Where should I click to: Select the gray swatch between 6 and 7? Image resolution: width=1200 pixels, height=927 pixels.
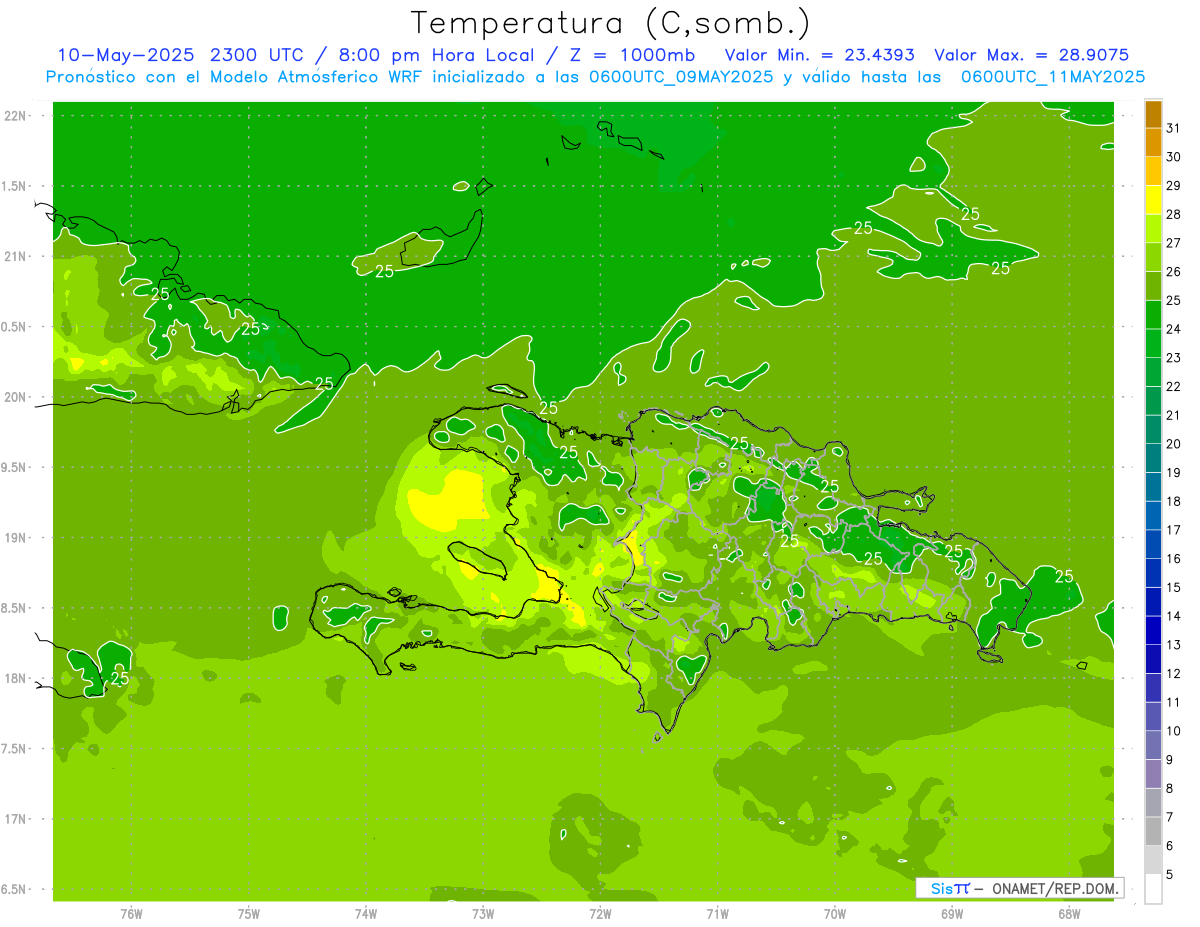tap(1153, 832)
